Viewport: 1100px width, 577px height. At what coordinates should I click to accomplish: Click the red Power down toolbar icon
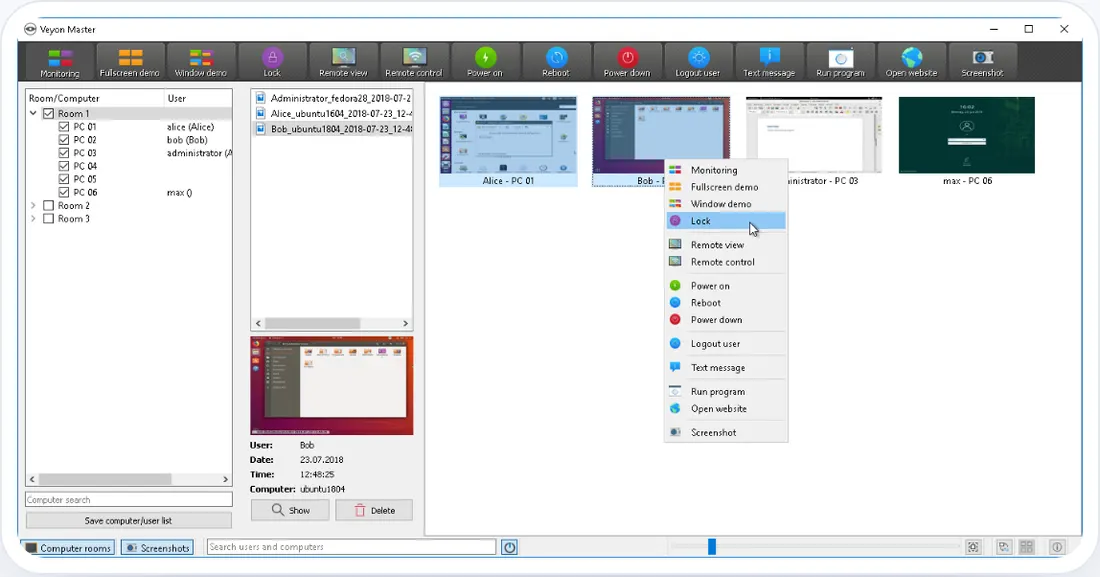(627, 62)
